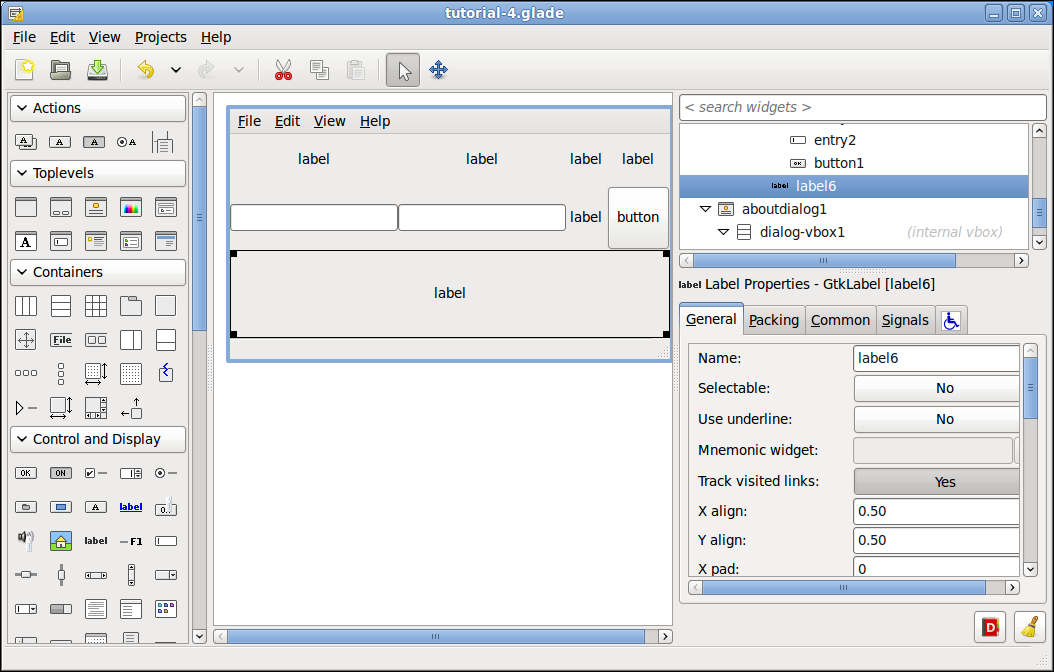Select entry2 in widget tree
This screenshot has width=1054, height=672.
tap(834, 140)
